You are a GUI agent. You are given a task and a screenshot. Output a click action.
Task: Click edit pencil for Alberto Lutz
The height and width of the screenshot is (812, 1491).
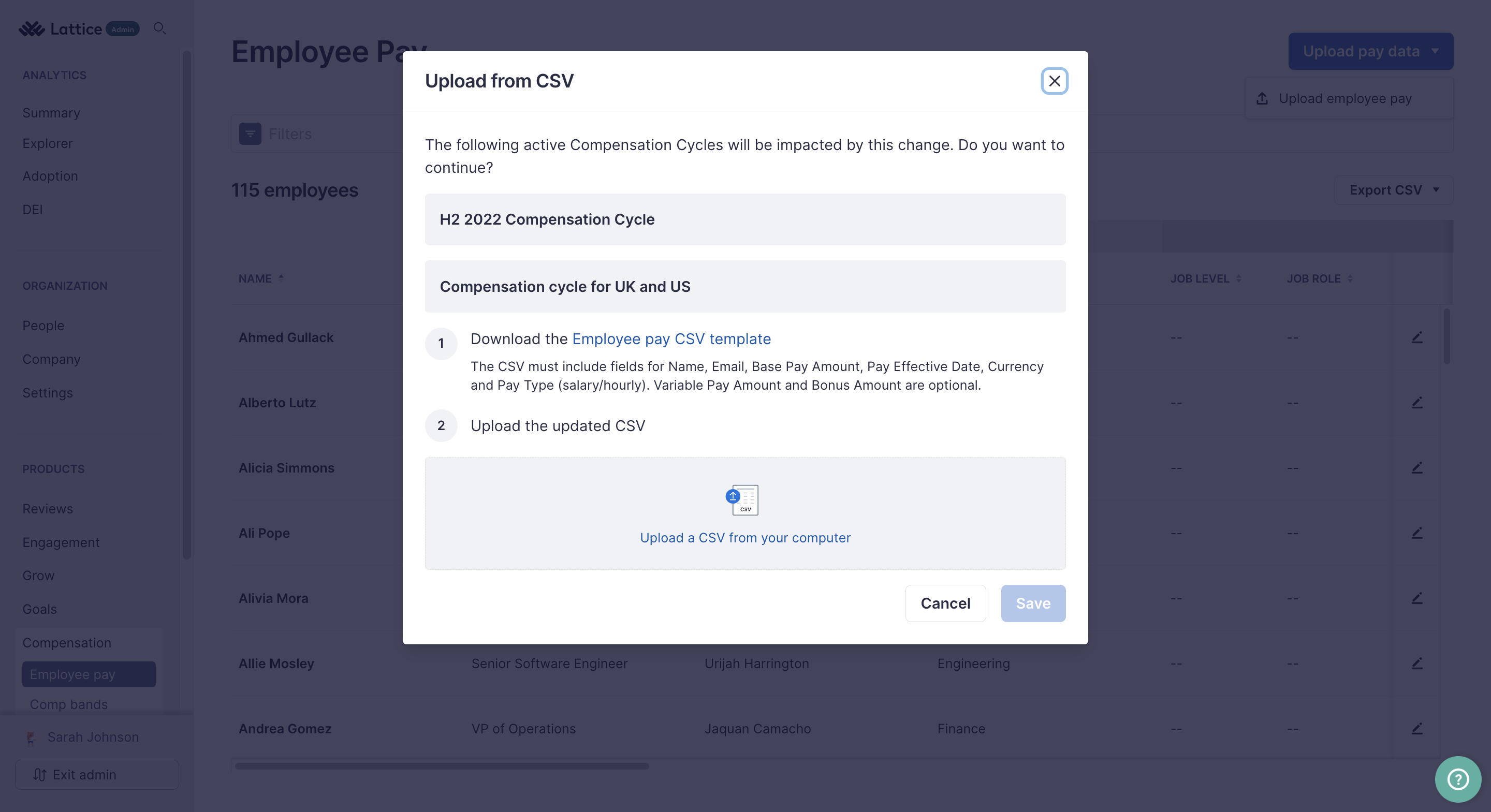point(1416,402)
